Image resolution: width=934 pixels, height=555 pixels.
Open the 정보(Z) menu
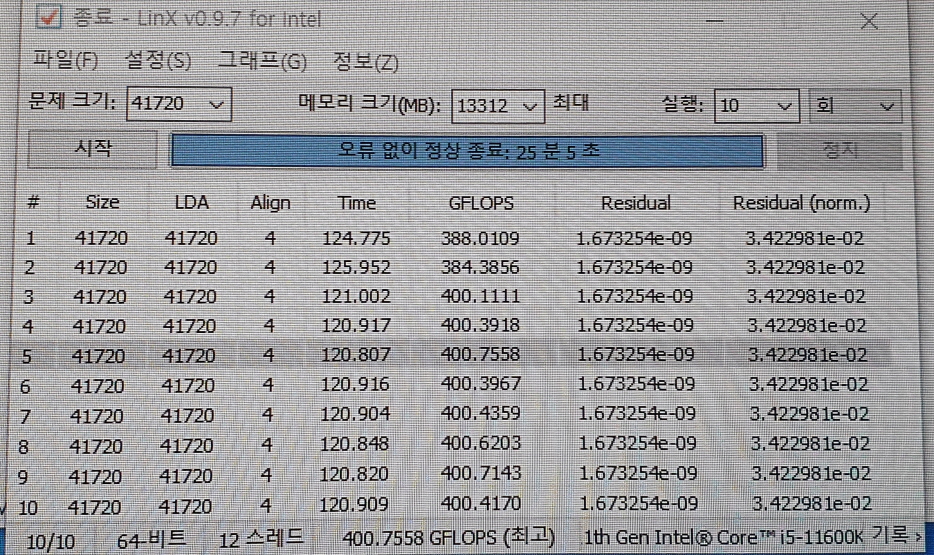coord(365,62)
